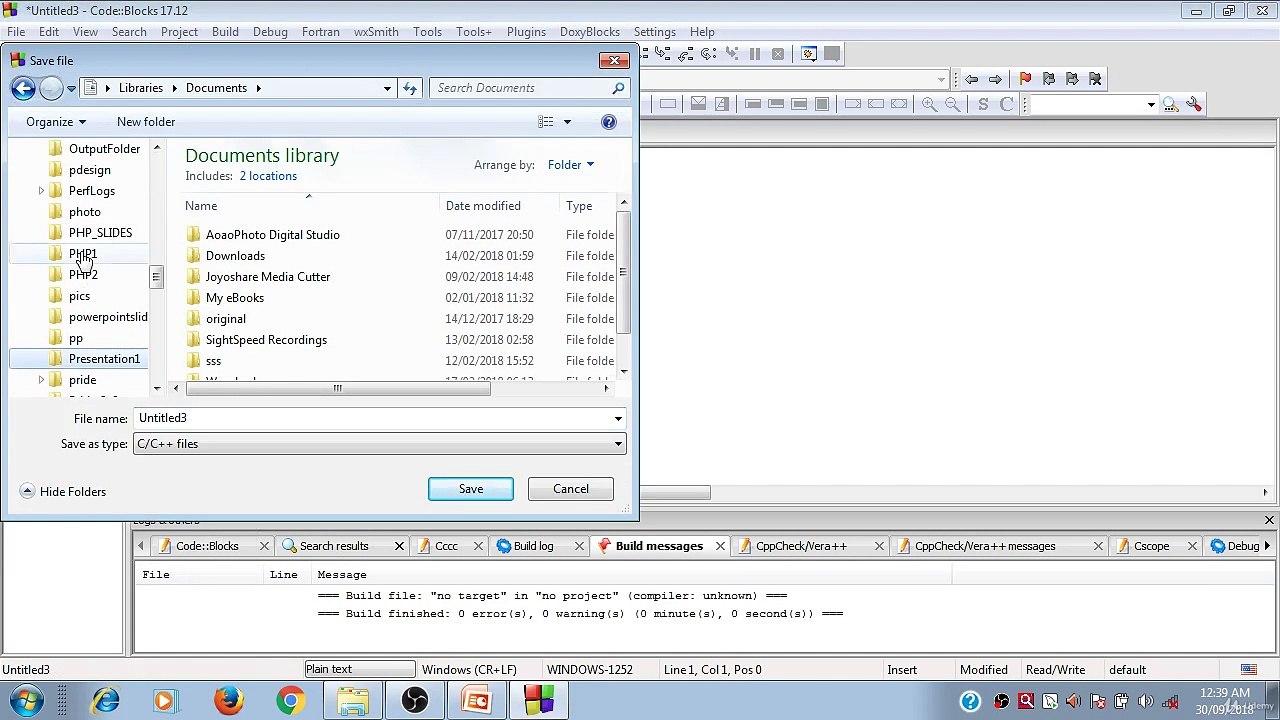Viewport: 1280px width, 720px height.
Task: Switch to PowerPoint on taskbar
Action: pyautogui.click(x=477, y=700)
